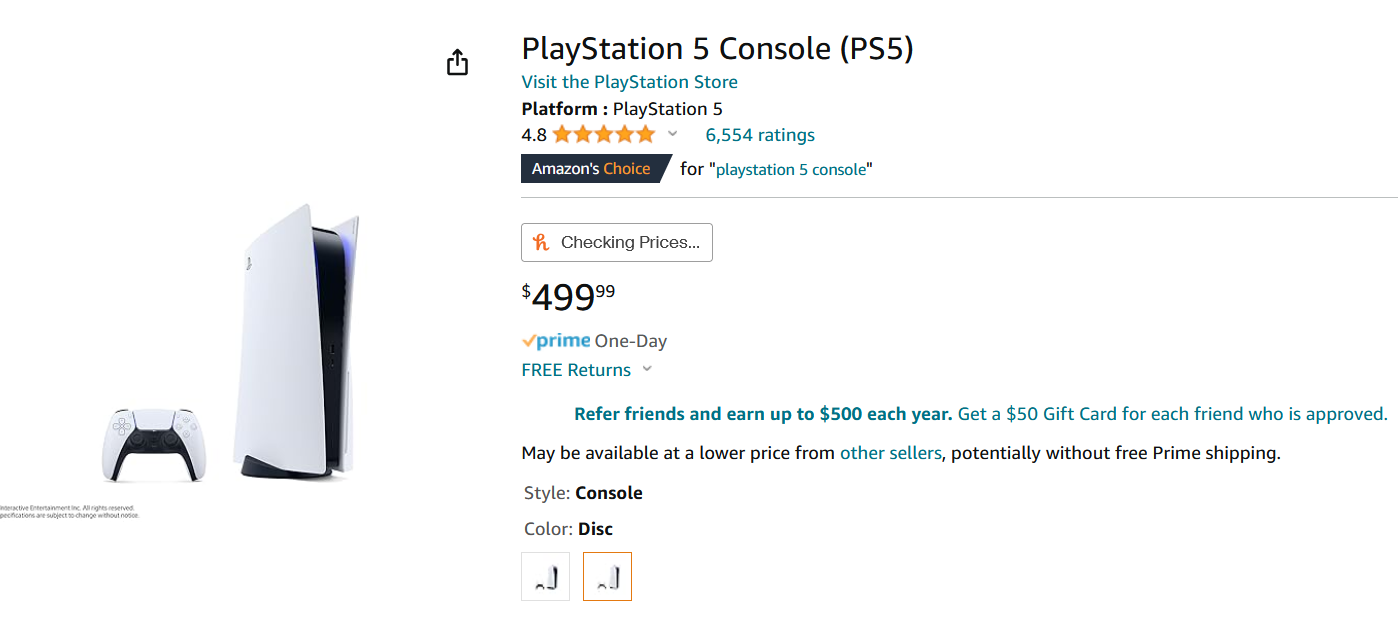Open the 6,554 ratings link
The height and width of the screenshot is (629, 1398).
[760, 135]
